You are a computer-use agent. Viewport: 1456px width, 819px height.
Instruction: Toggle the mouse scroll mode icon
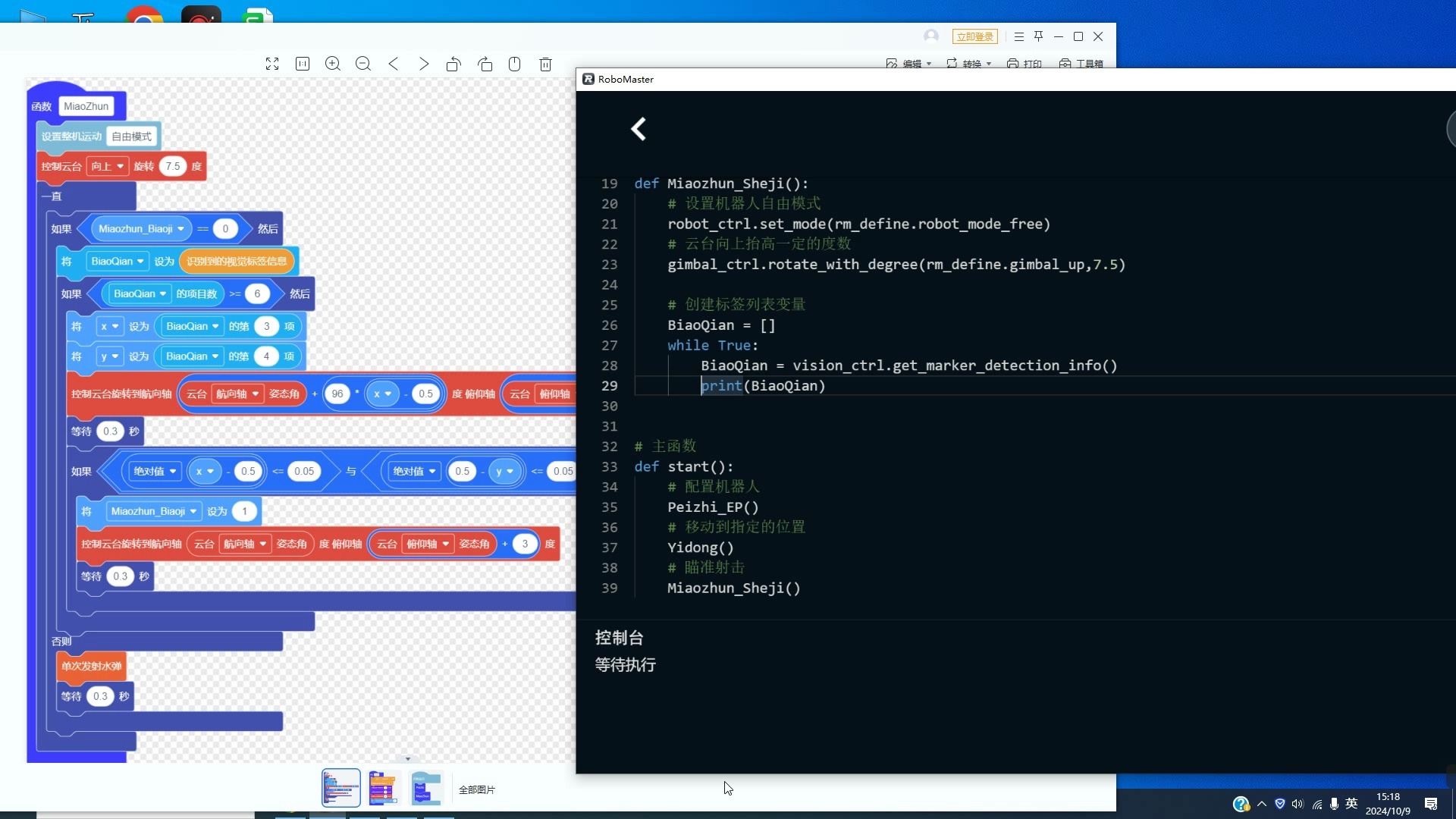(515, 64)
